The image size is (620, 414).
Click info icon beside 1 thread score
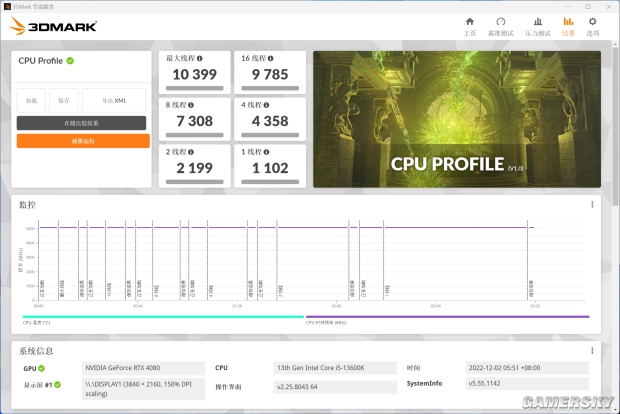[x=267, y=152]
